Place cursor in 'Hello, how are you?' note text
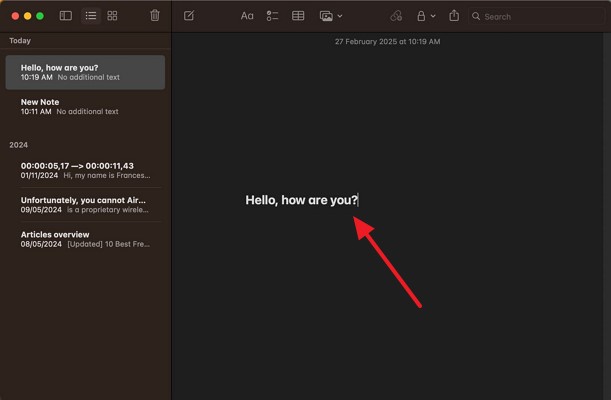The width and height of the screenshot is (611, 400). [x=301, y=200]
